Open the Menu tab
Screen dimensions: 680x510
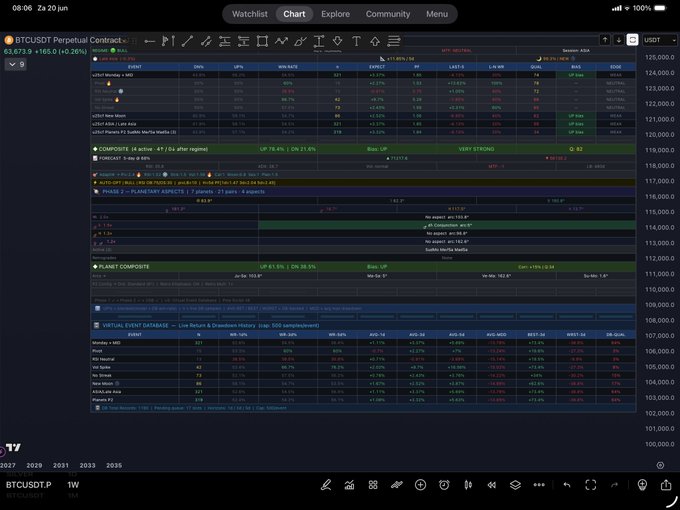click(x=437, y=14)
